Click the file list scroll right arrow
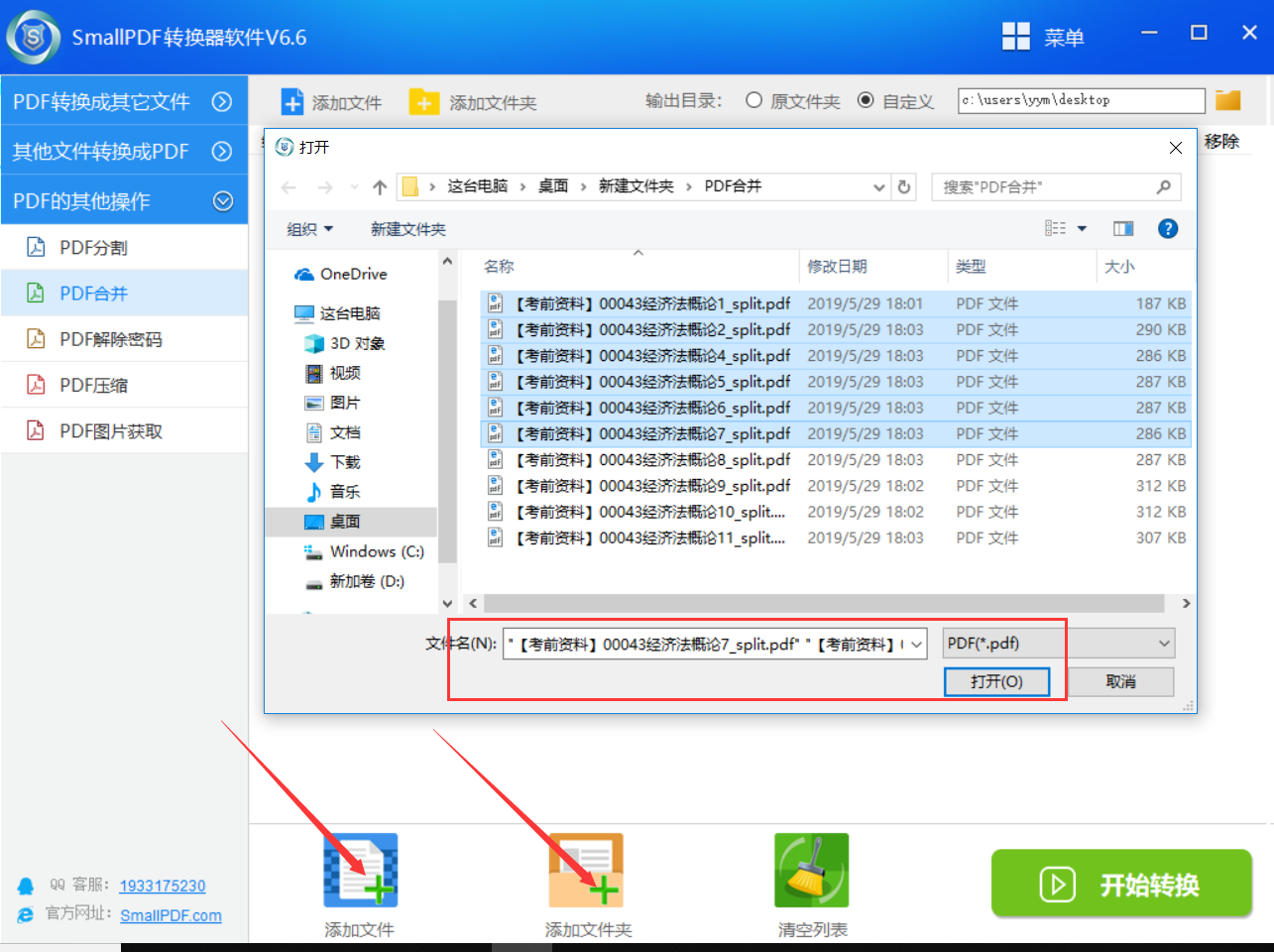Screen dimensions: 1274x952 click(1186, 603)
